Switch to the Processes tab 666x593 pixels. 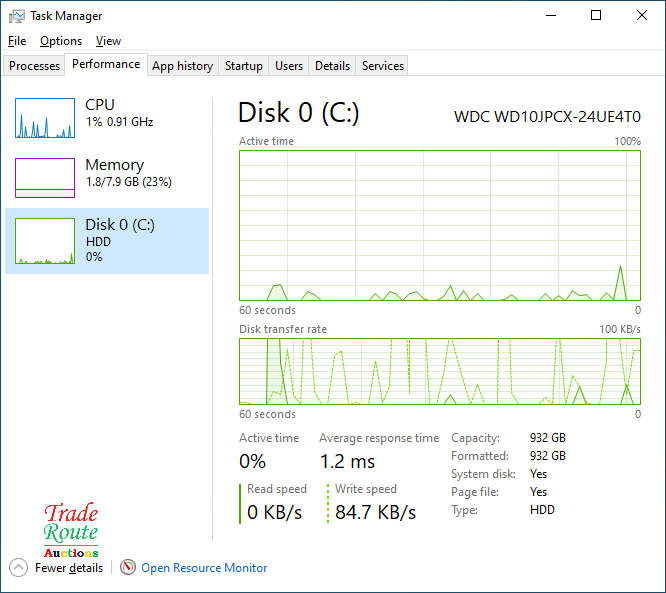(x=35, y=66)
